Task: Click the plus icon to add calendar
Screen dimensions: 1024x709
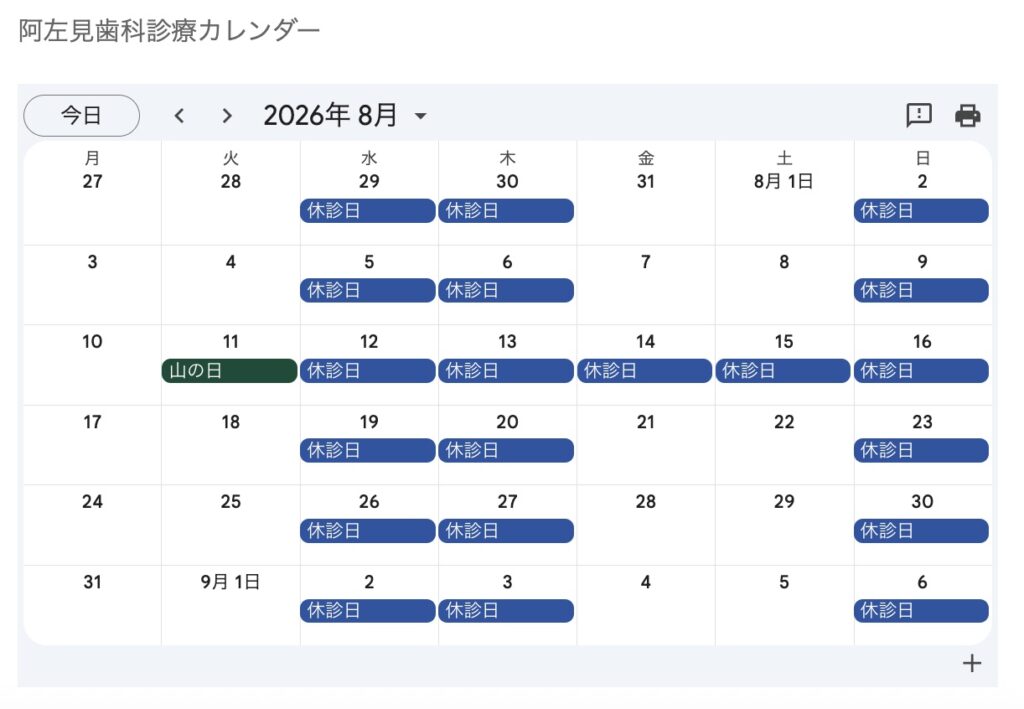Action: coord(972,663)
